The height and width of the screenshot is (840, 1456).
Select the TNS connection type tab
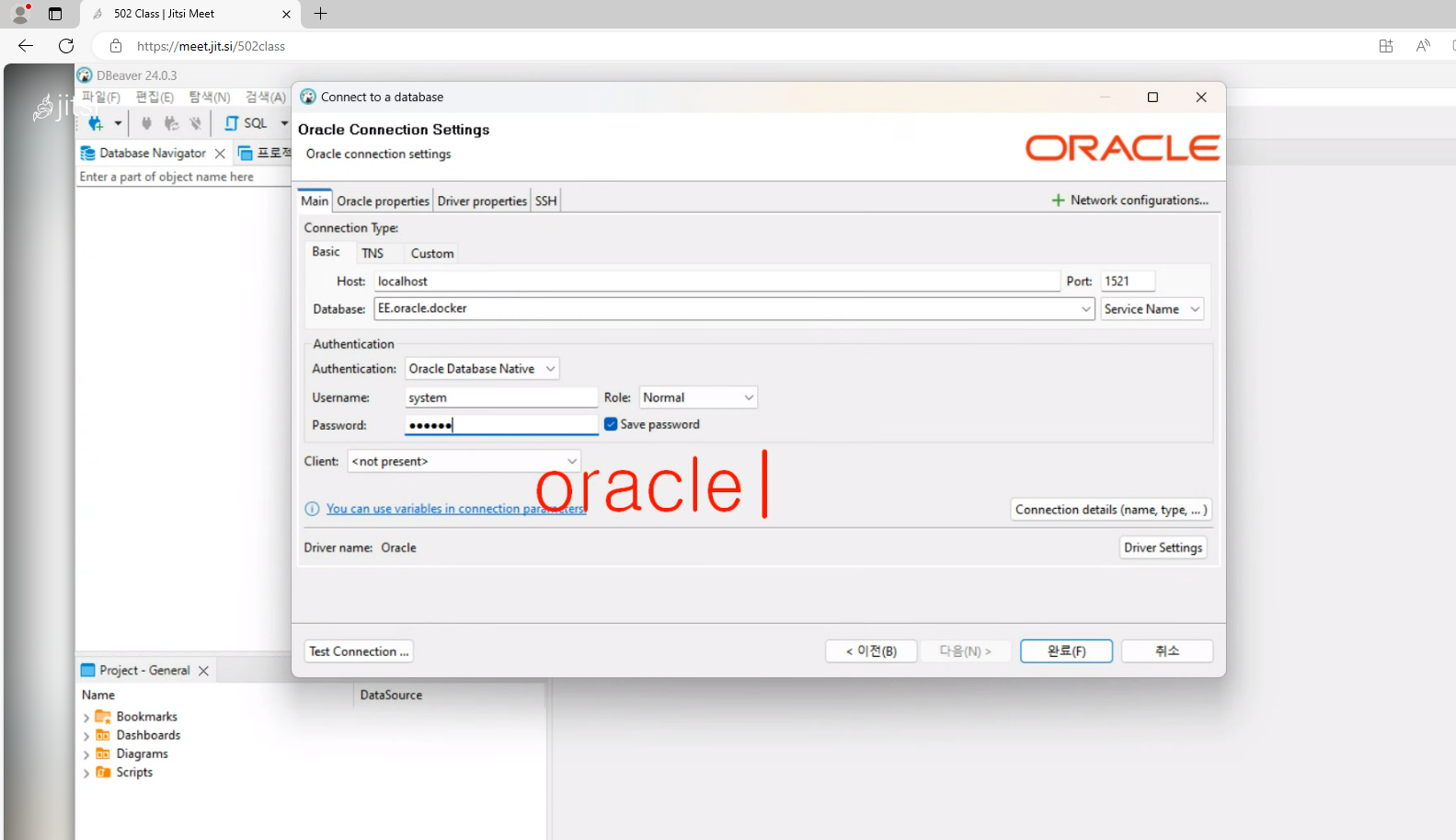pos(373,253)
